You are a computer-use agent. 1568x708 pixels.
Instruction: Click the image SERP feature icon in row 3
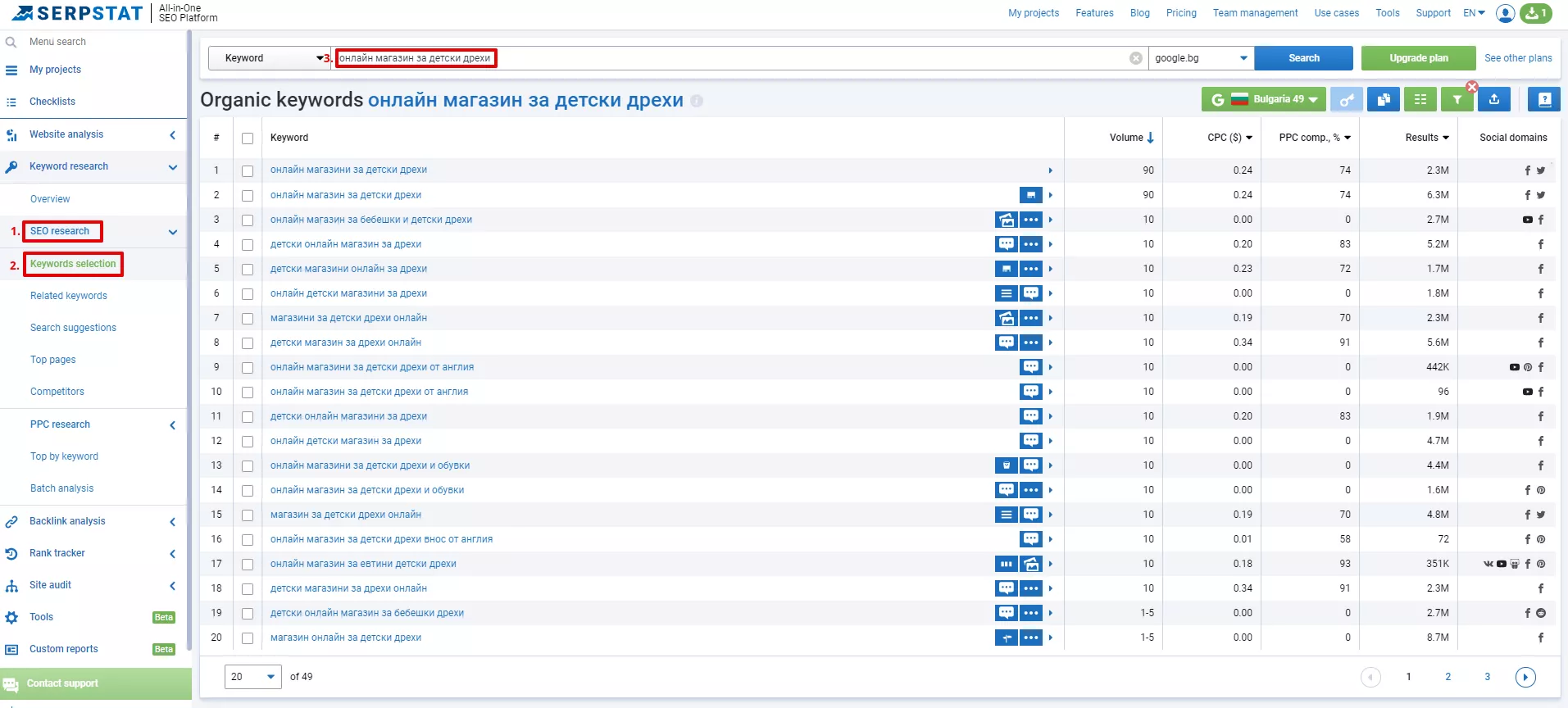(x=1006, y=220)
